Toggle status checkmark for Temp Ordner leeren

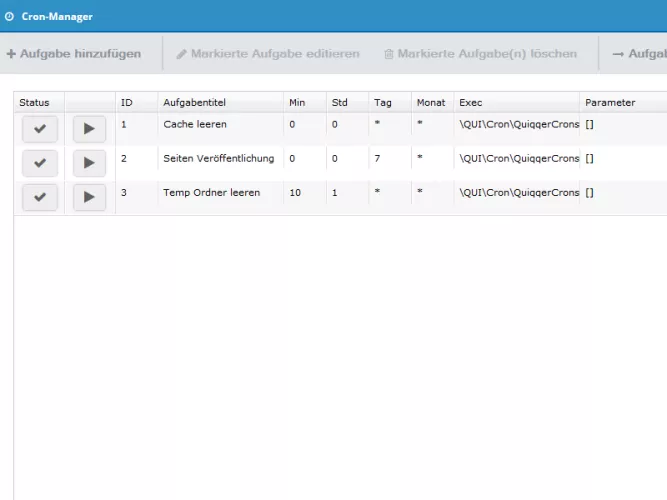click(x=39, y=197)
